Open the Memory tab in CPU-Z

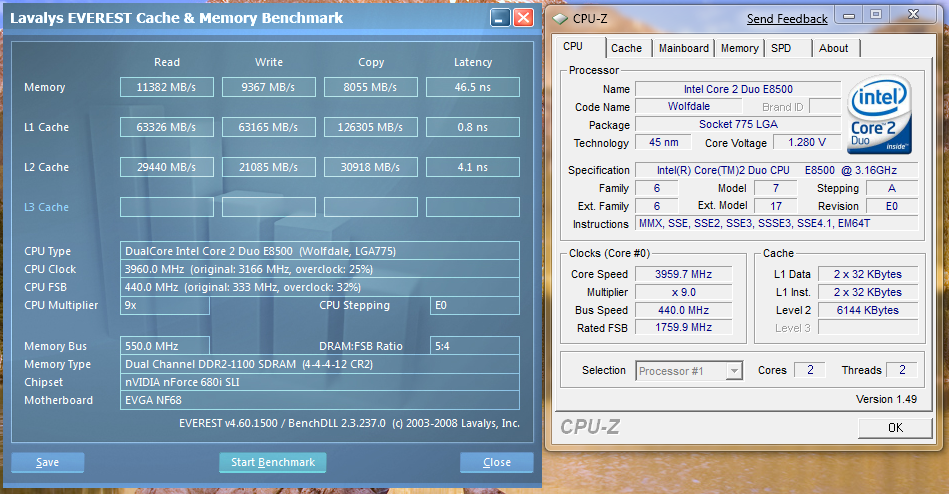coord(740,48)
